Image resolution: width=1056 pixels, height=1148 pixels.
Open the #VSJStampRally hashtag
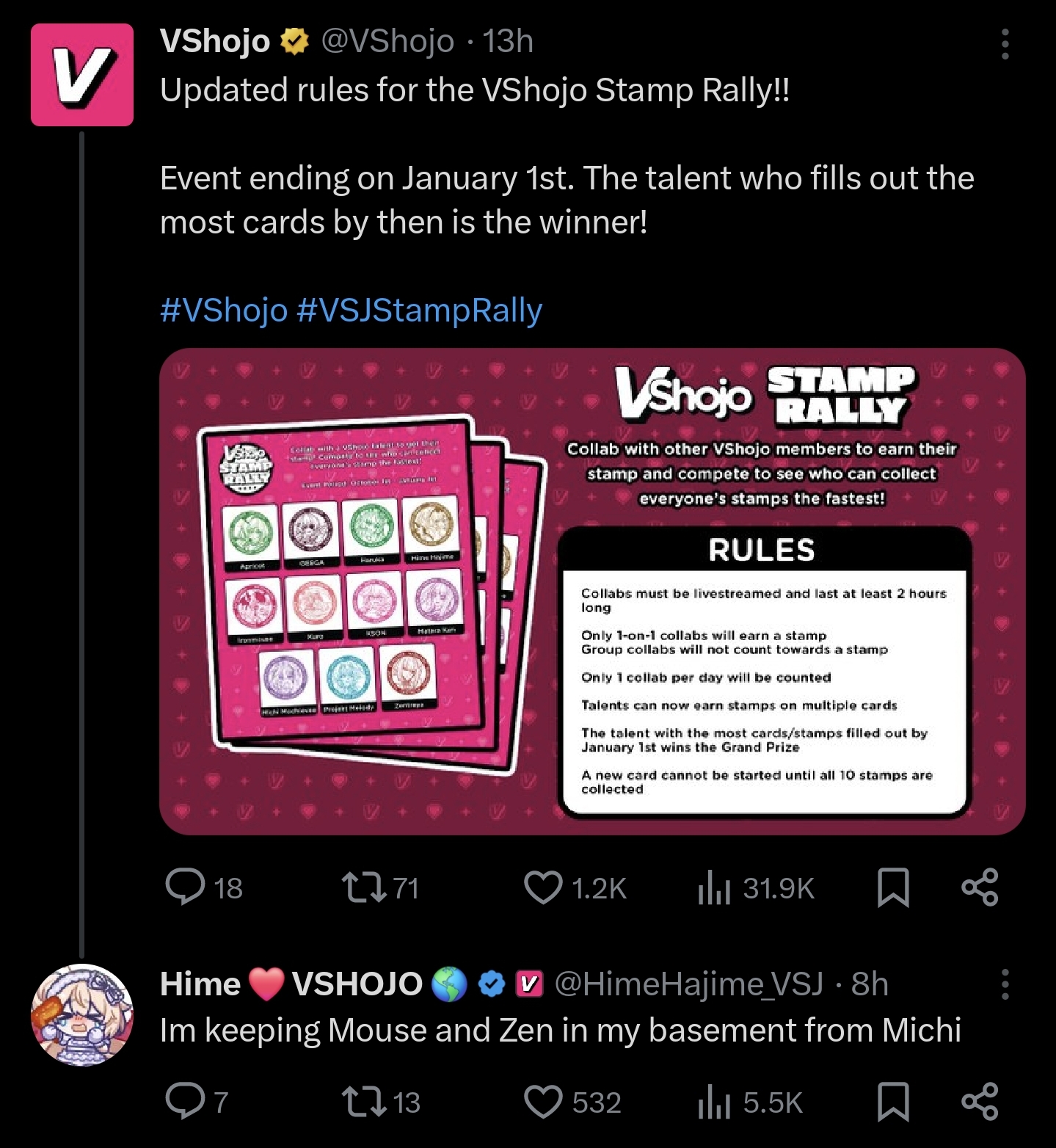coord(420,310)
